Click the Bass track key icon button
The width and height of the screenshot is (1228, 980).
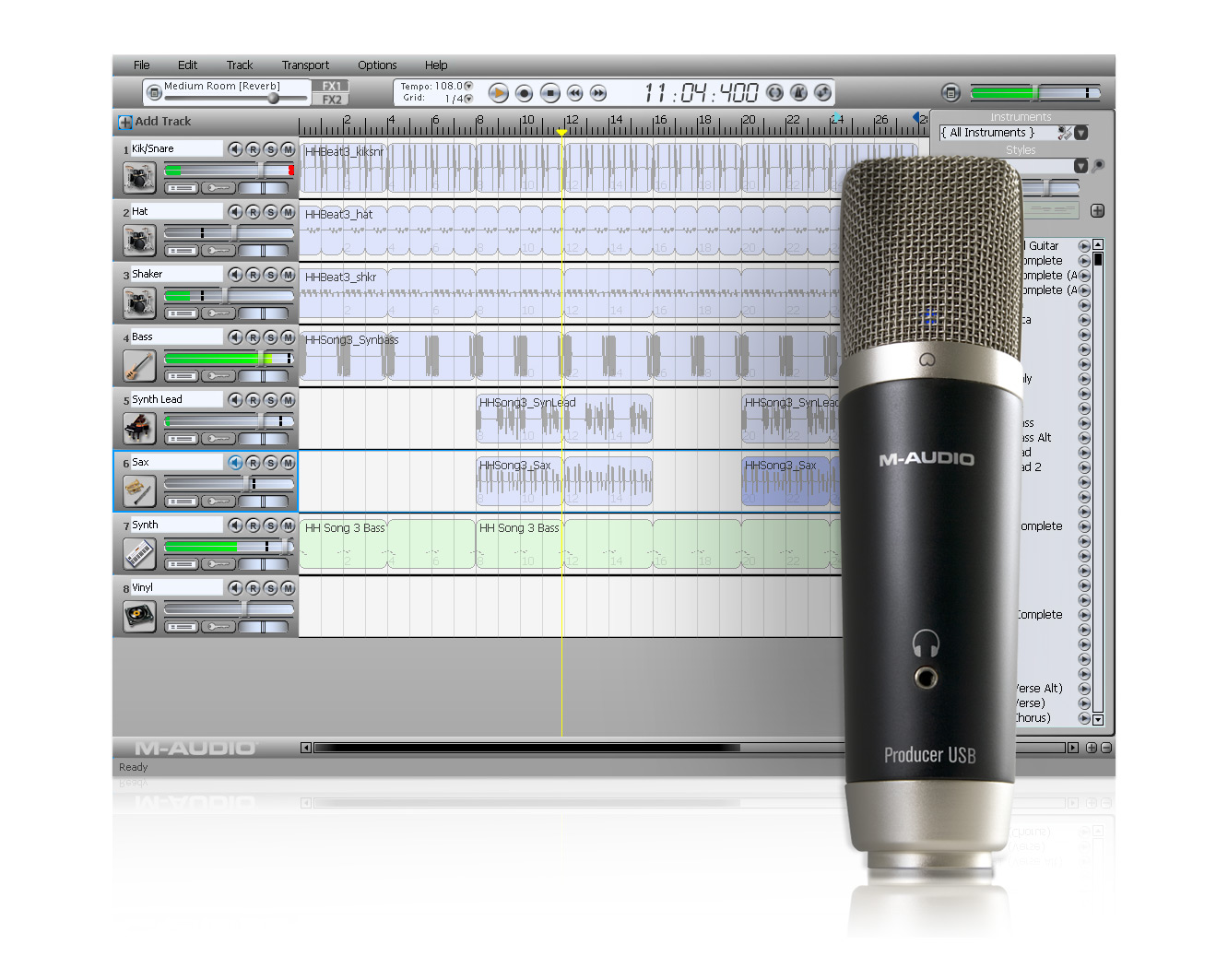[x=219, y=376]
